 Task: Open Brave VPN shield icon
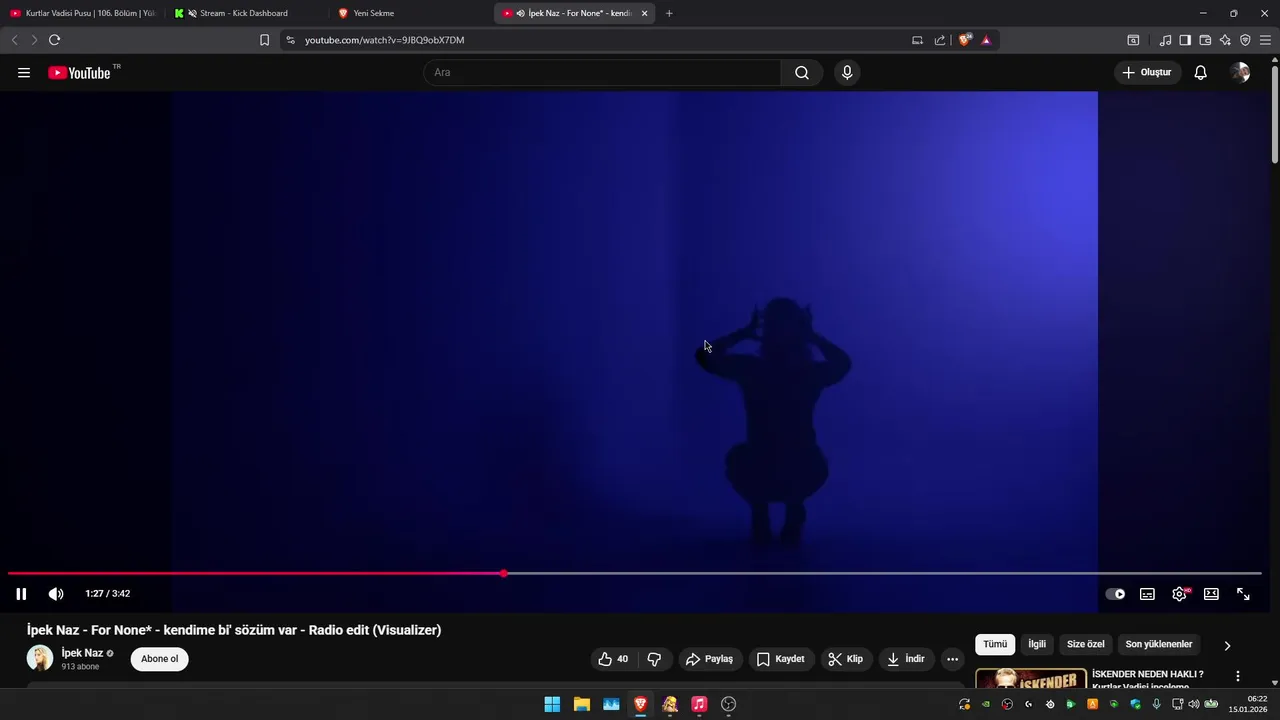click(x=1245, y=40)
